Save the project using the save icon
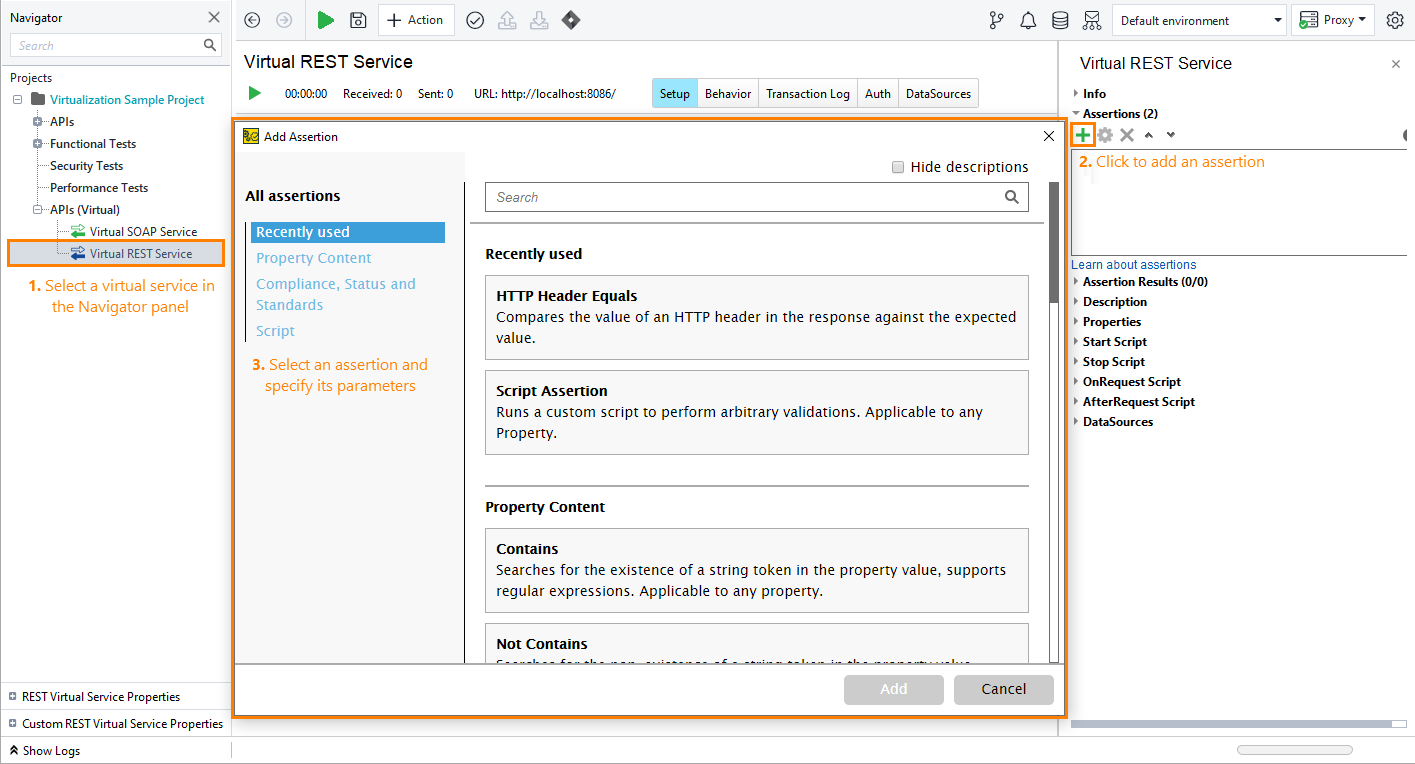 (x=357, y=20)
